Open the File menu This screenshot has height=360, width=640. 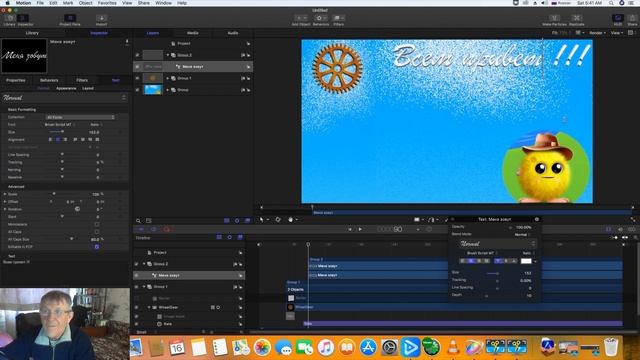[x=40, y=3]
